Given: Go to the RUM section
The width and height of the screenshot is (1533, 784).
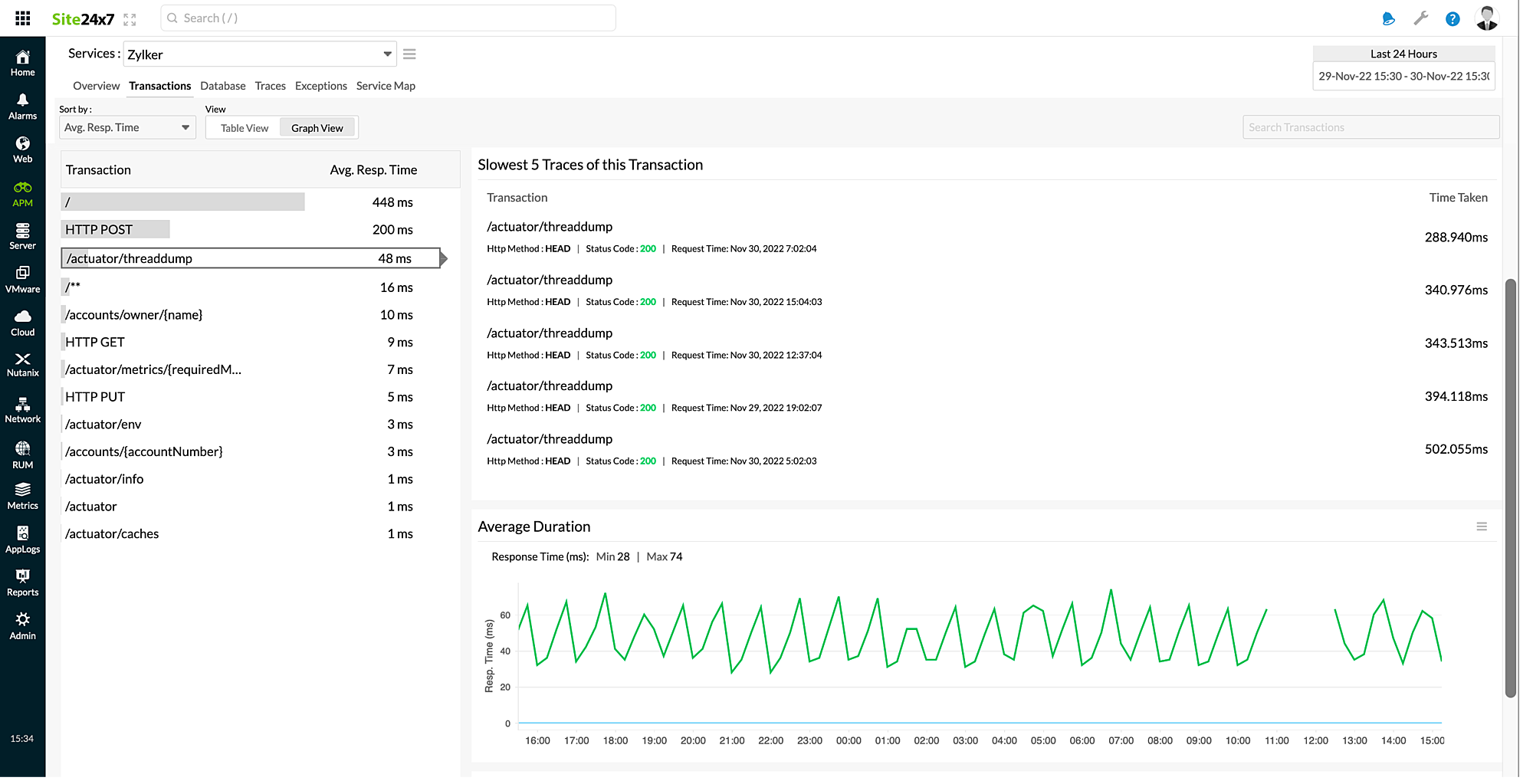Looking at the screenshot, I should click(x=22, y=454).
